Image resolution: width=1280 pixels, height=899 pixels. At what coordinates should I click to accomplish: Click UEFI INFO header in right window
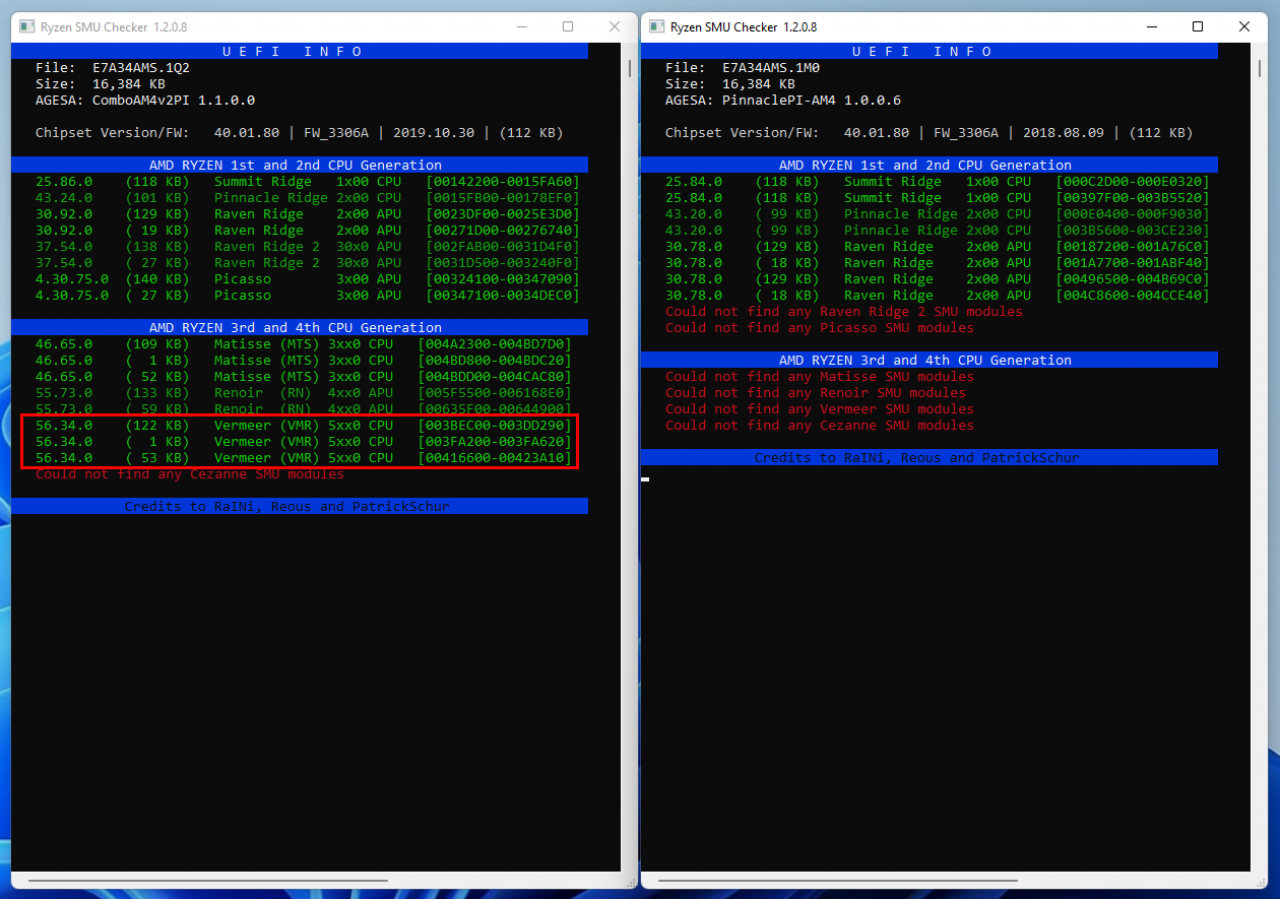click(x=929, y=51)
